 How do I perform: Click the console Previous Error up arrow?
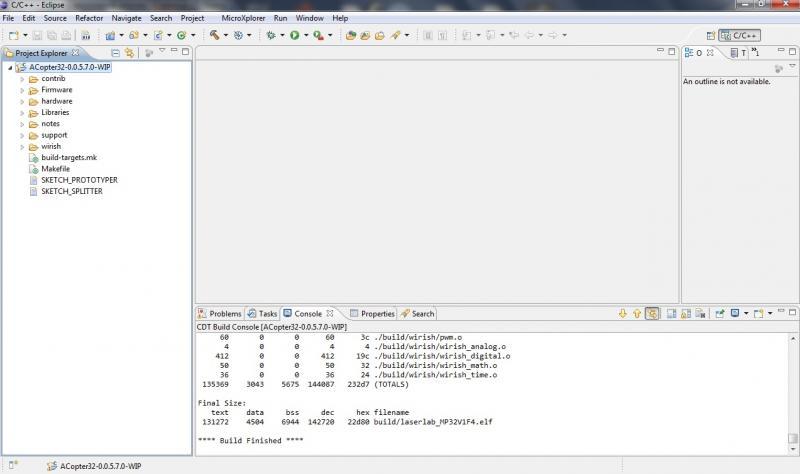coord(636,313)
